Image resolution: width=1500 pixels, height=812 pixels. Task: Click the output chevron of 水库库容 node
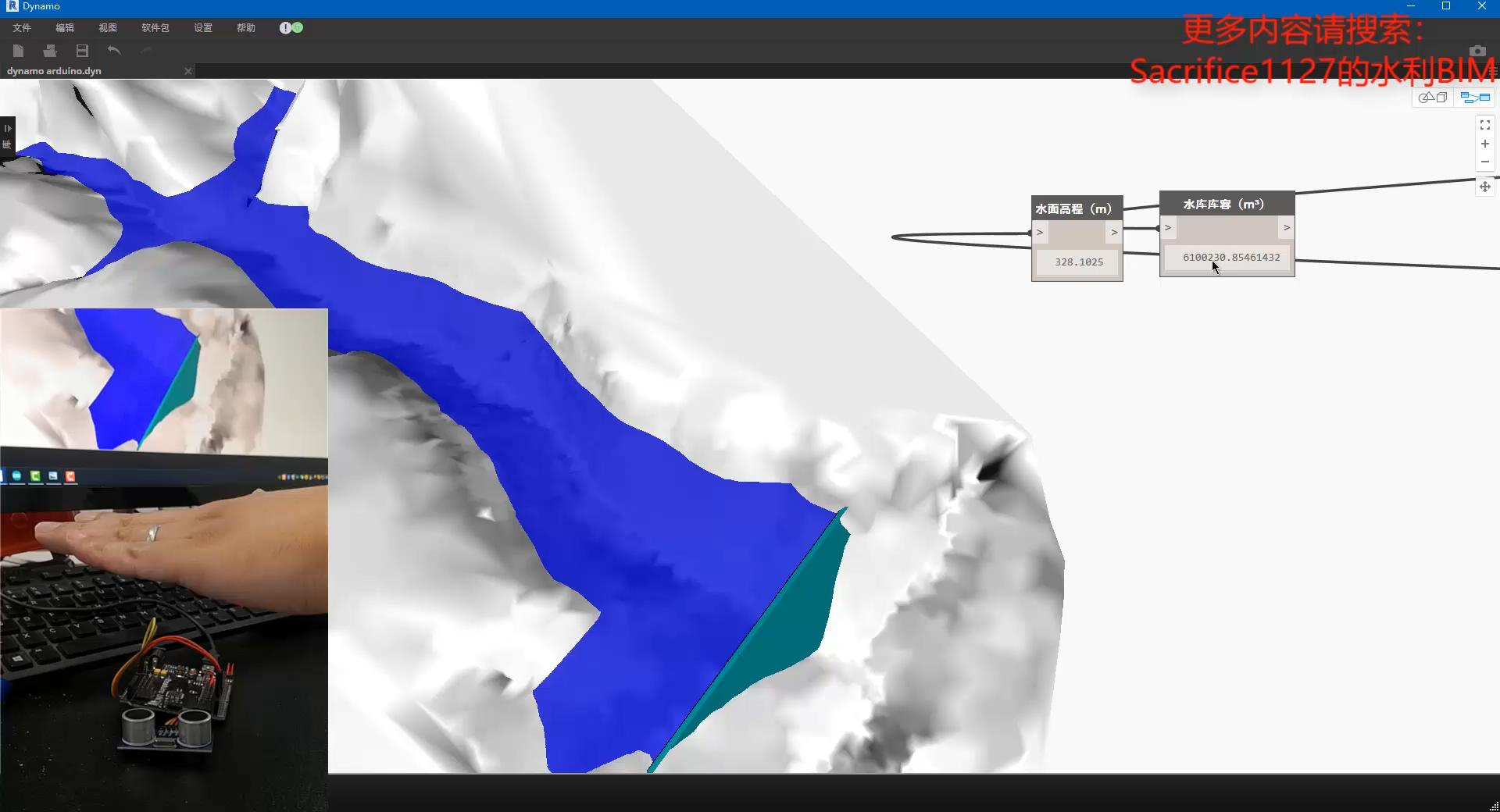click(x=1285, y=227)
